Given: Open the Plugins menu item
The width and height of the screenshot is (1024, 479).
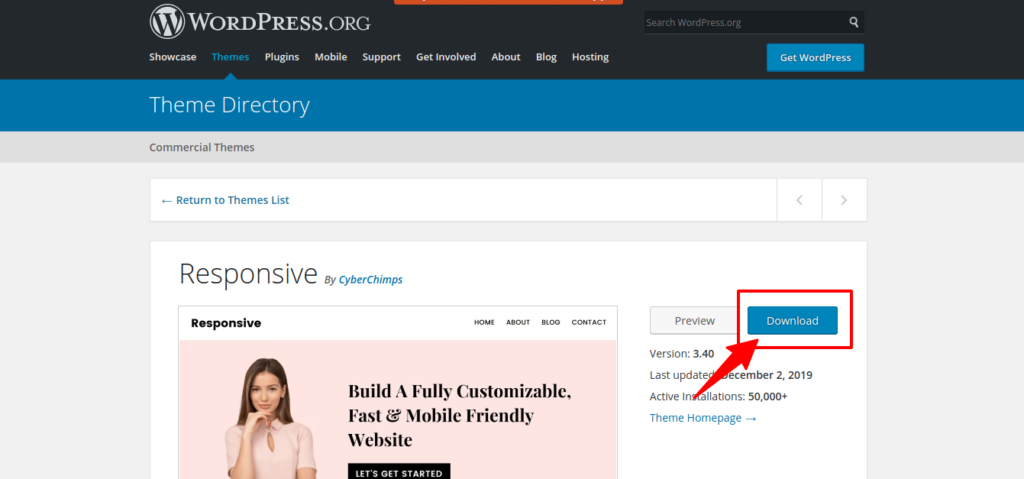Looking at the screenshot, I should pos(281,57).
